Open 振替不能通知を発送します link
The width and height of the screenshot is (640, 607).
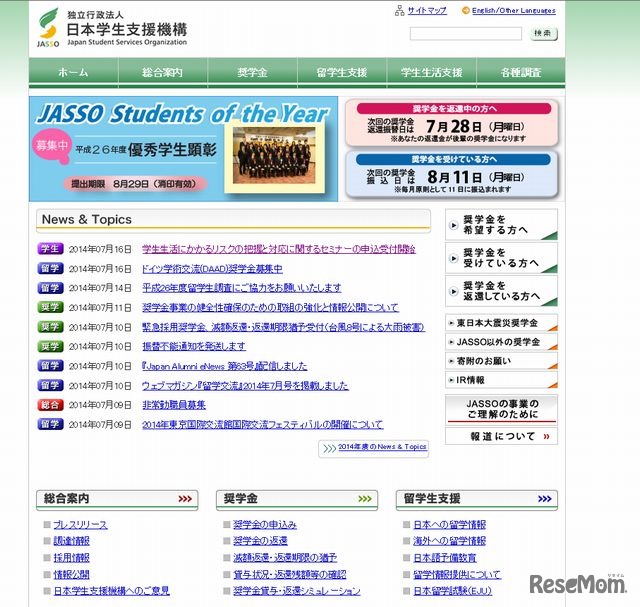(x=194, y=346)
